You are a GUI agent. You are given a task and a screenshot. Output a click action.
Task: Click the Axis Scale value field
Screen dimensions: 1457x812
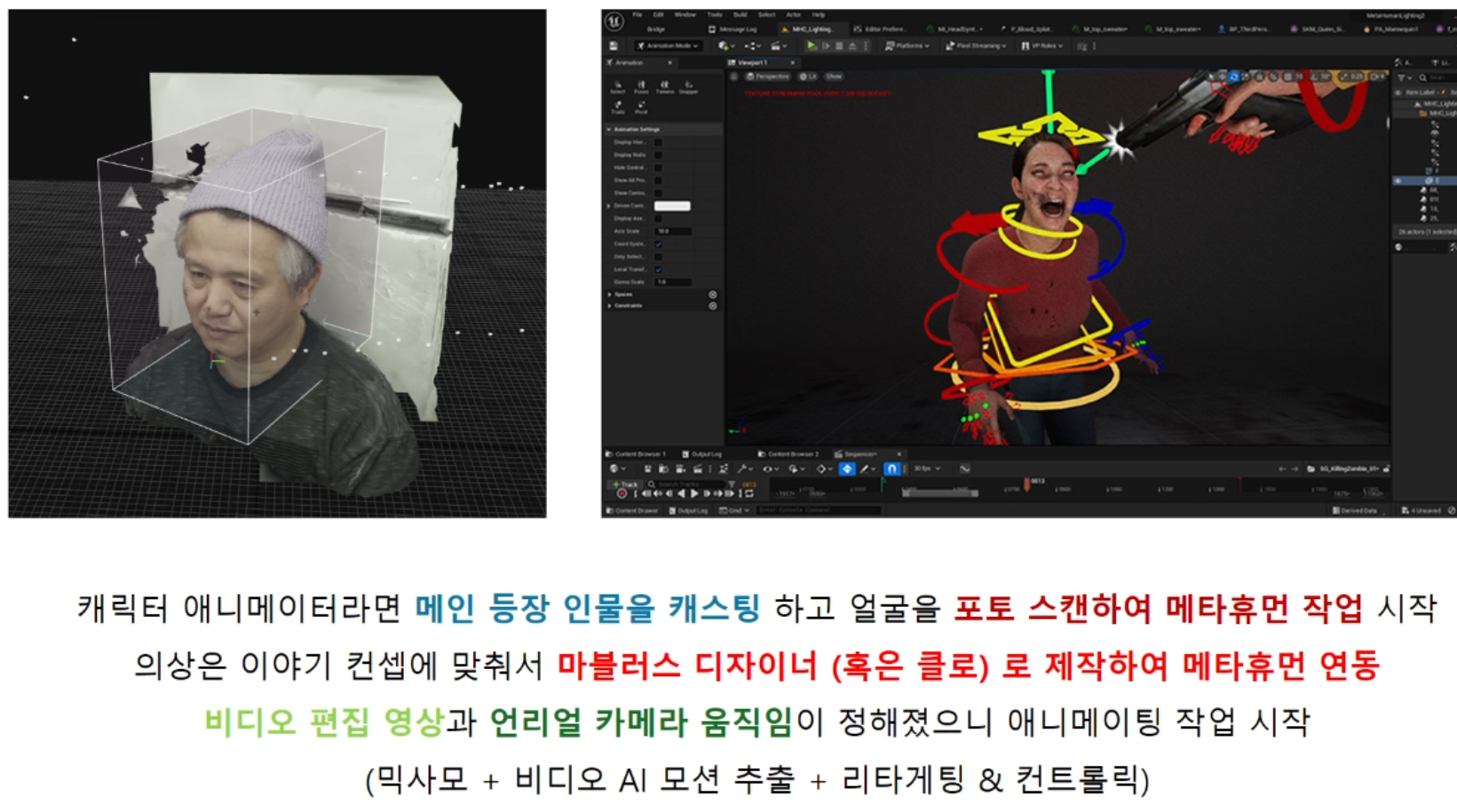672,231
